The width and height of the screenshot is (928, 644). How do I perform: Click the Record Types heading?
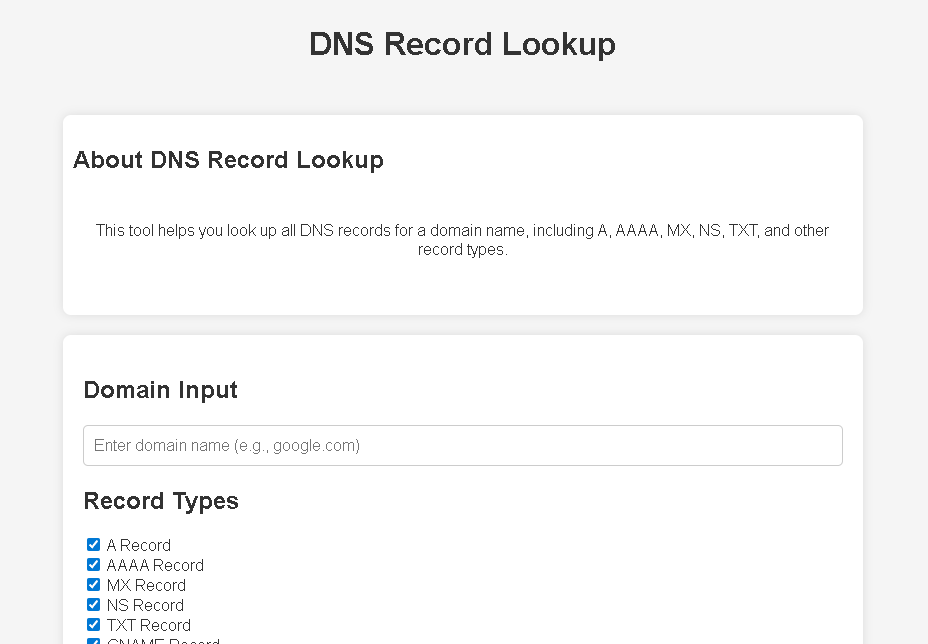click(x=161, y=501)
